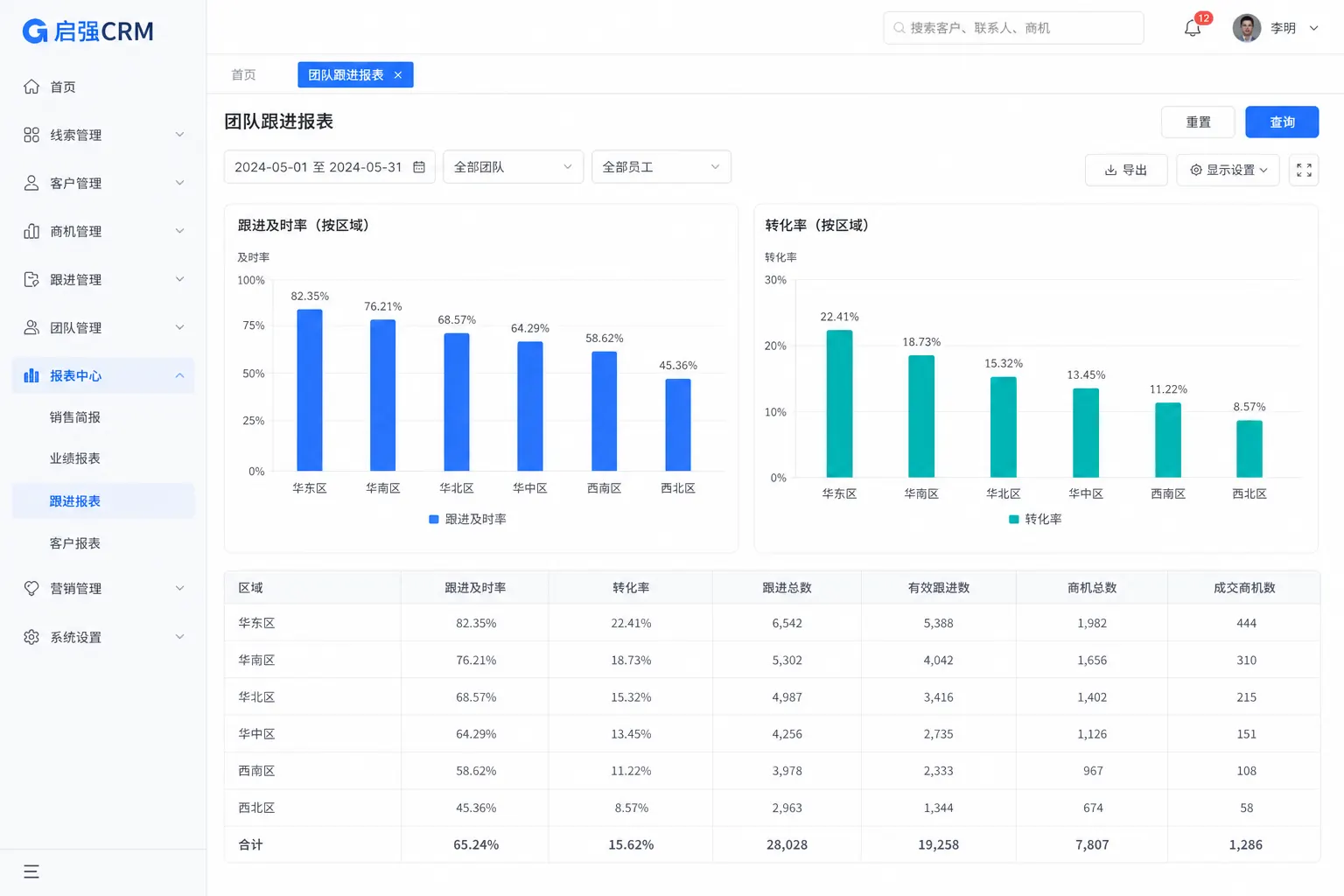Click the 商机管理 chart icon
The width and height of the screenshot is (1344, 896).
31,231
